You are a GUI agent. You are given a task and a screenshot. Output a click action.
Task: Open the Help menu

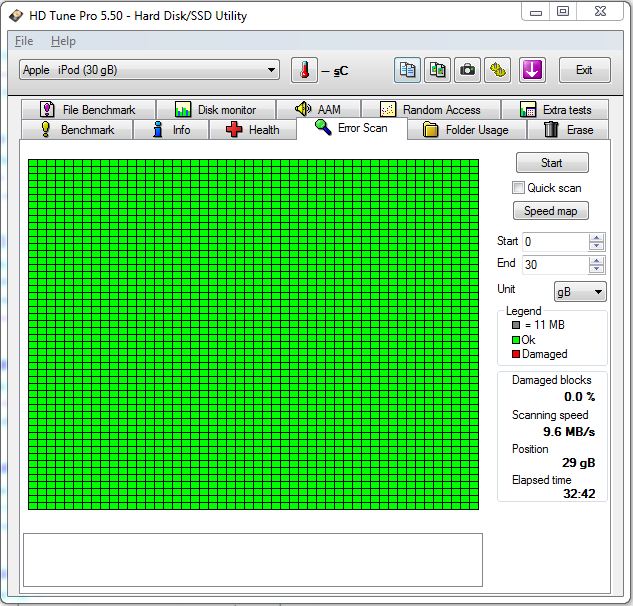(x=63, y=41)
